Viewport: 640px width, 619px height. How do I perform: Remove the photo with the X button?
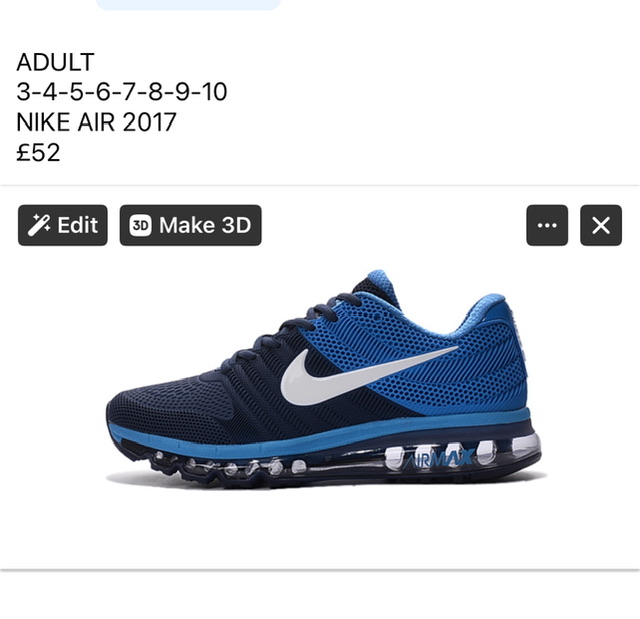coord(601,225)
